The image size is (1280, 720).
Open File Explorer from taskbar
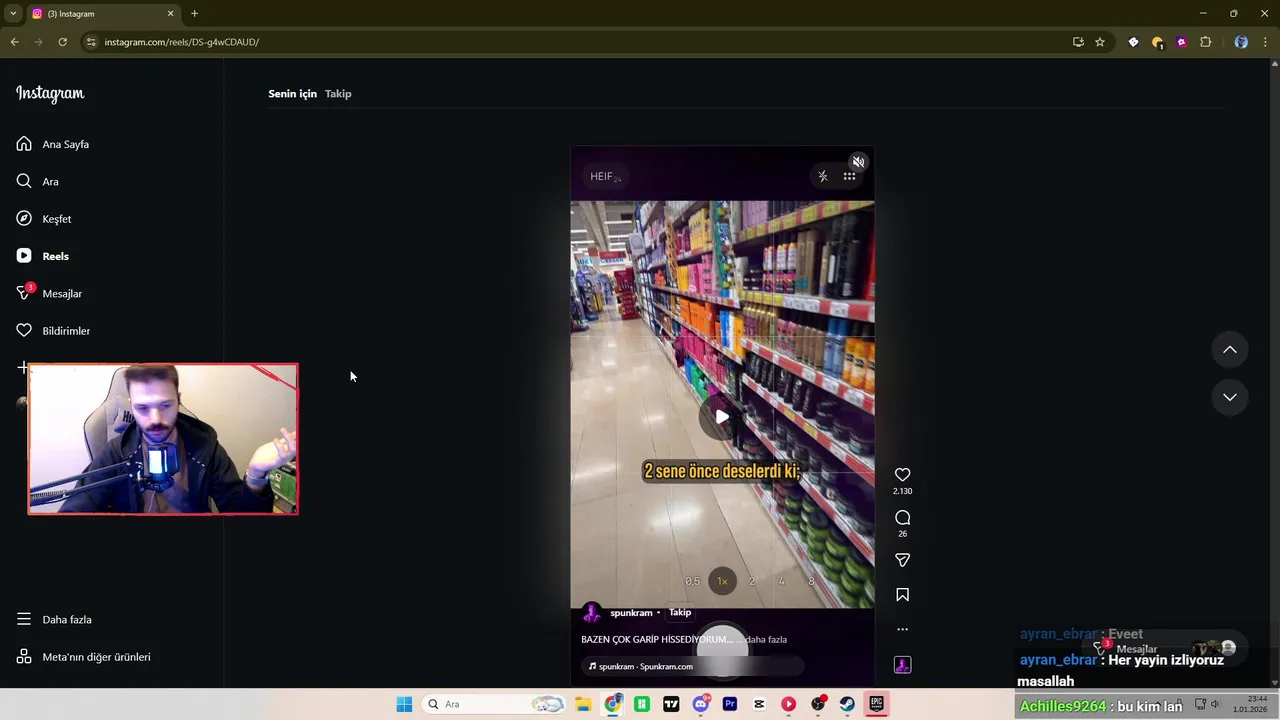tap(583, 704)
